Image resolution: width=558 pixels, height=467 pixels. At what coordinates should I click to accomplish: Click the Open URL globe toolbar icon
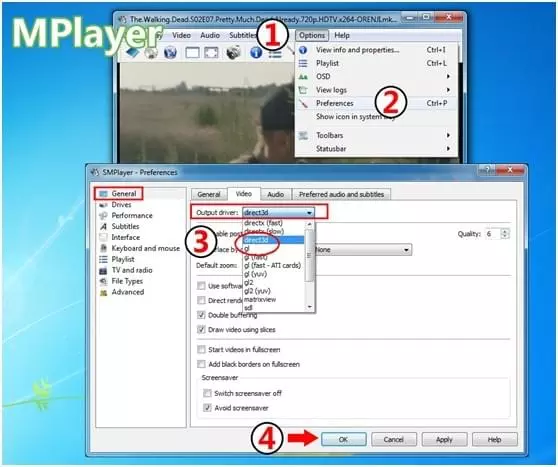[x=170, y=53]
